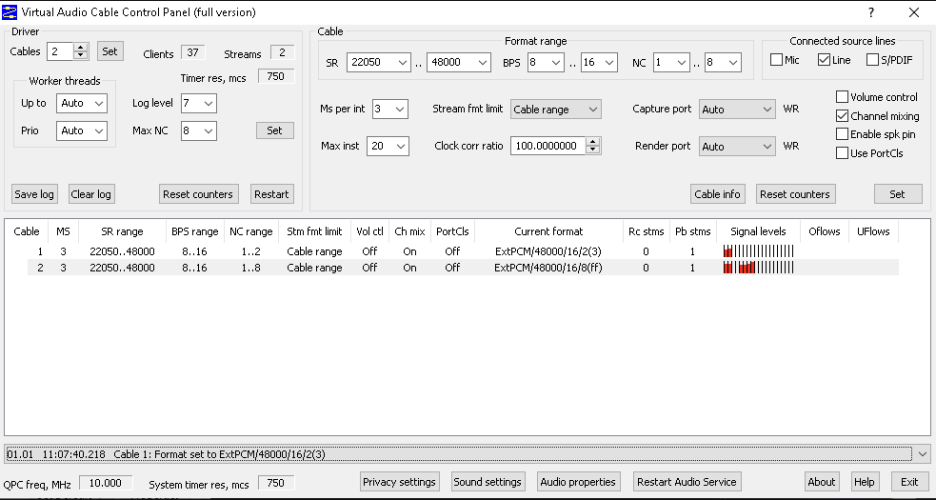Screen dimensions: 936x500
Task: Enable the Volume control checkbox
Action: tap(842, 97)
